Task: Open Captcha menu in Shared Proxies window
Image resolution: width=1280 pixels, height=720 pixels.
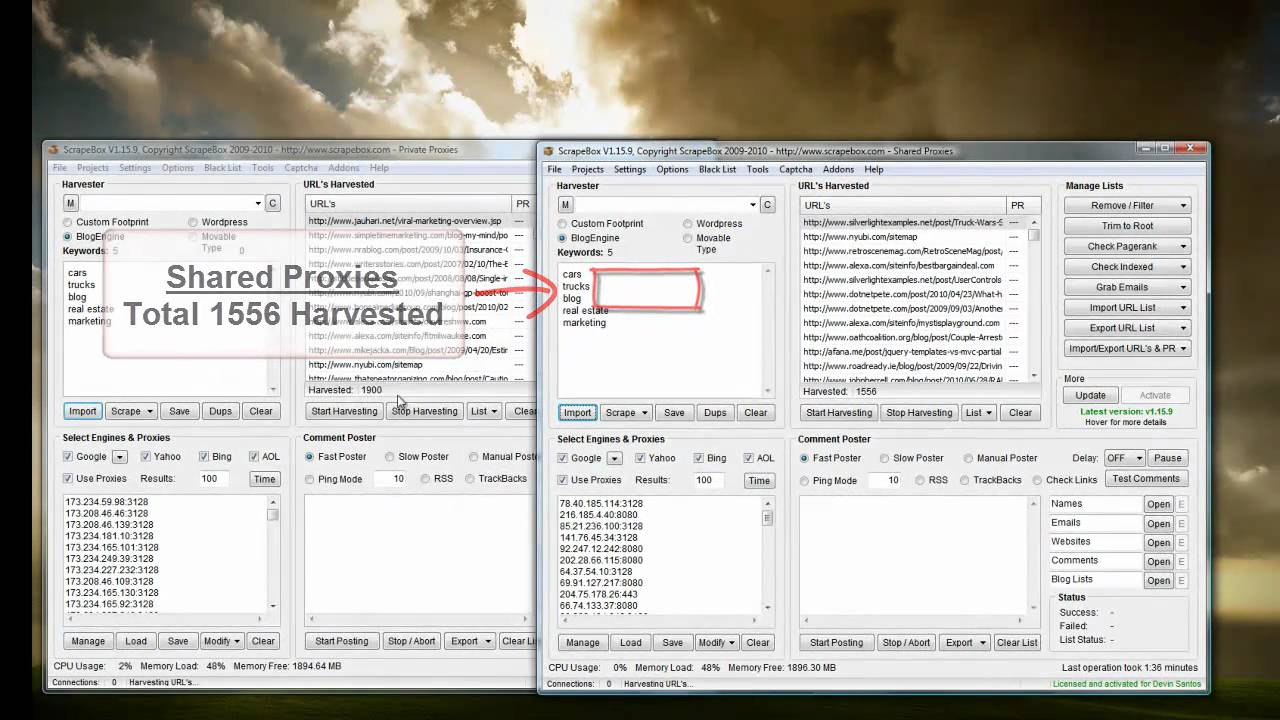Action: pyautogui.click(x=796, y=169)
